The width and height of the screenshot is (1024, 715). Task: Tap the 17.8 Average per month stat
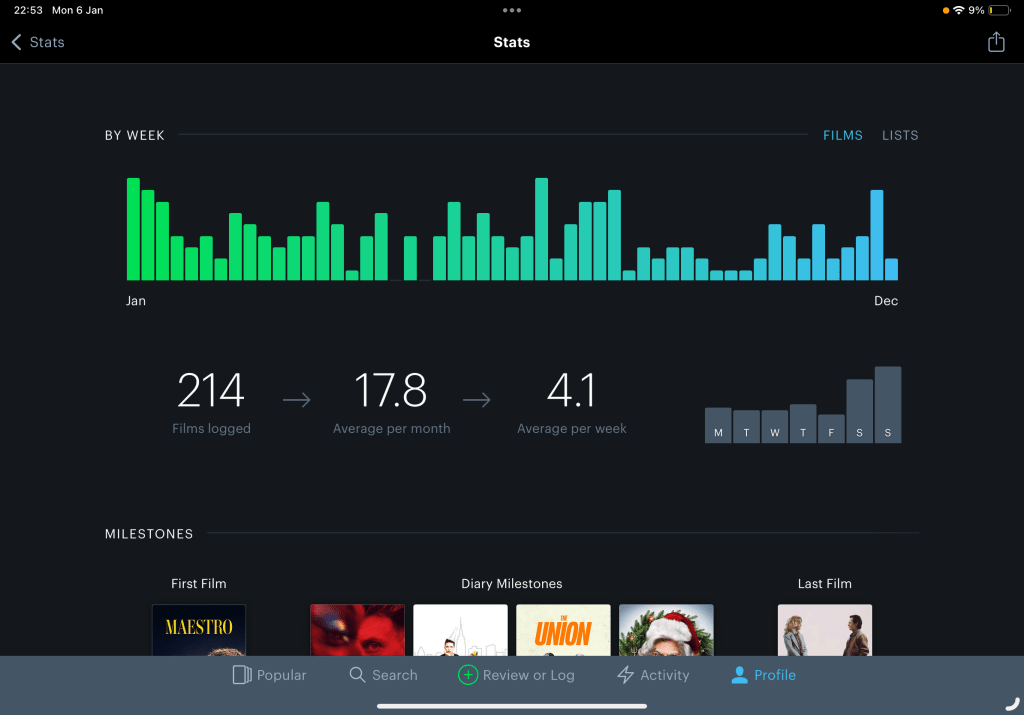[391, 391]
